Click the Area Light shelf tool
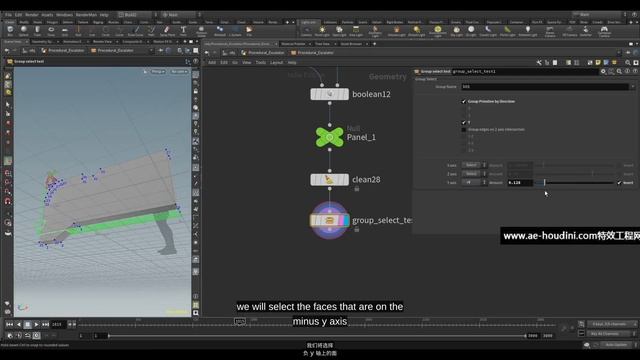Screen dimensions: 640x360 (x=356, y=31)
